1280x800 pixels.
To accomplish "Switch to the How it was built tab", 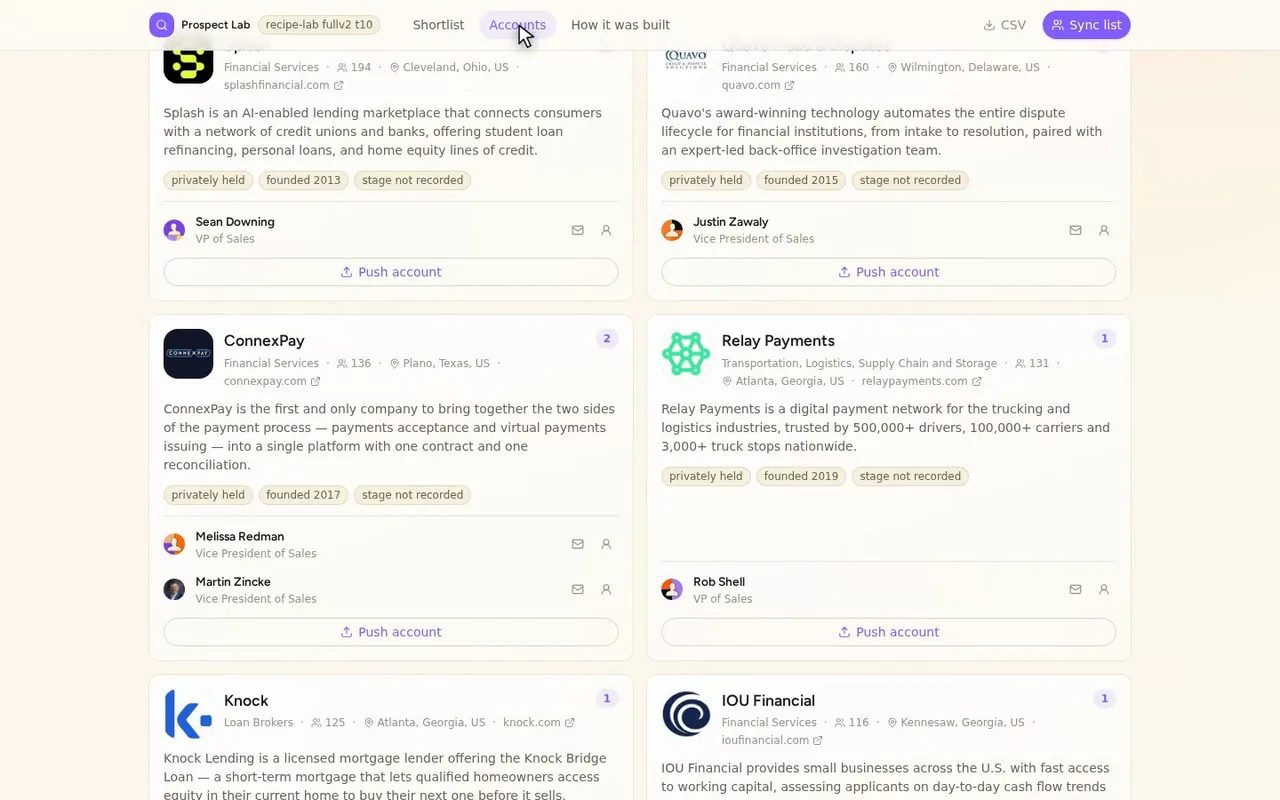I will click(620, 25).
